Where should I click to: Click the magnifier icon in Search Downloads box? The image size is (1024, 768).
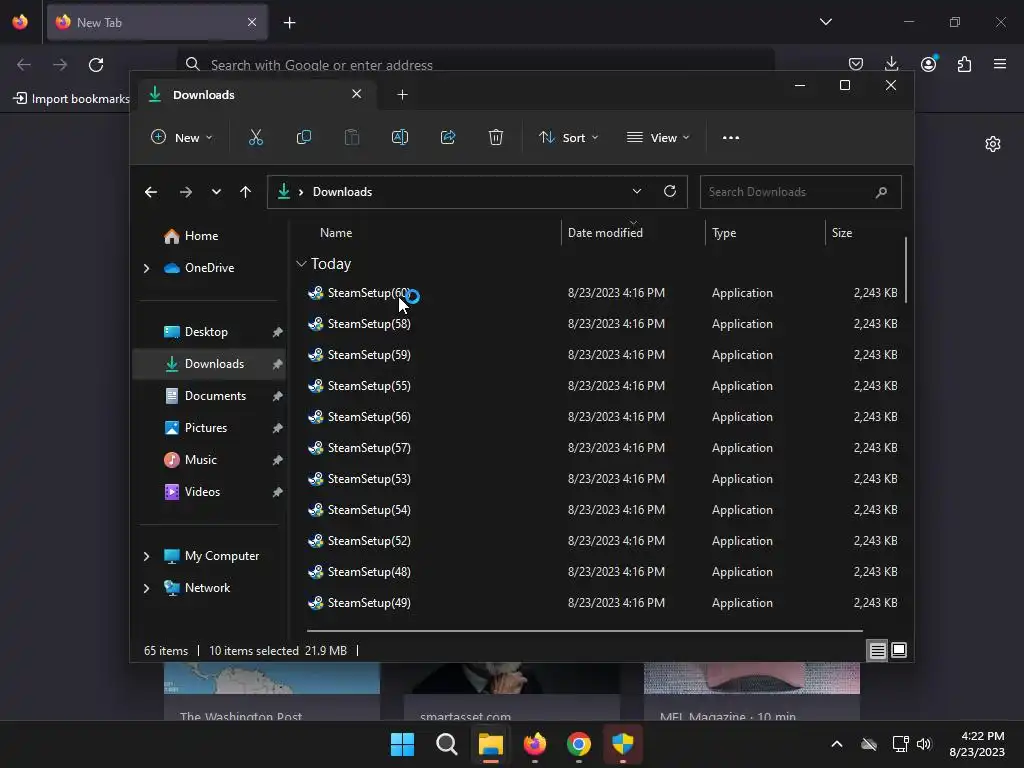(x=881, y=192)
